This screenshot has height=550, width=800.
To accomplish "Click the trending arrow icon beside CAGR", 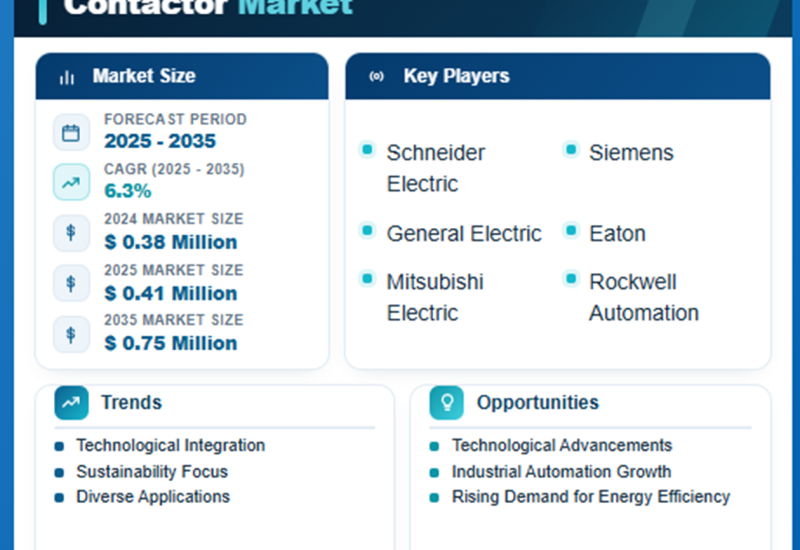I will click(71, 182).
